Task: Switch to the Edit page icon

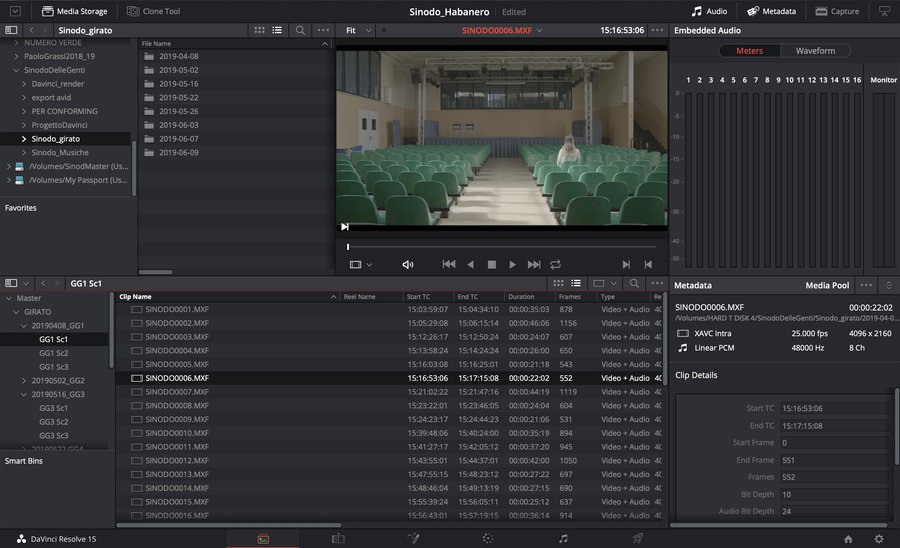Action: click(x=338, y=538)
